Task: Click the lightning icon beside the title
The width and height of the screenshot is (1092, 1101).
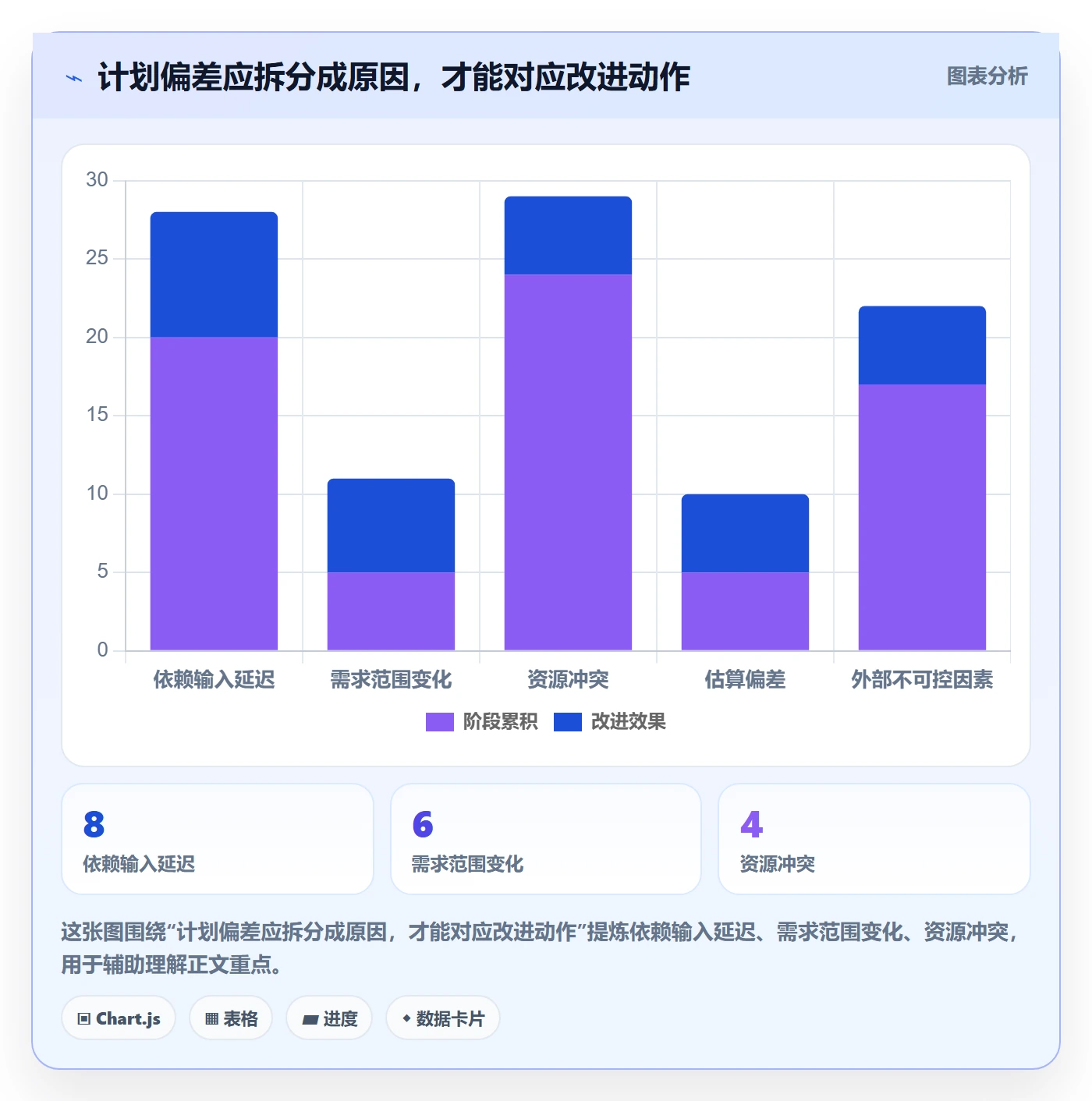Action: (x=74, y=78)
